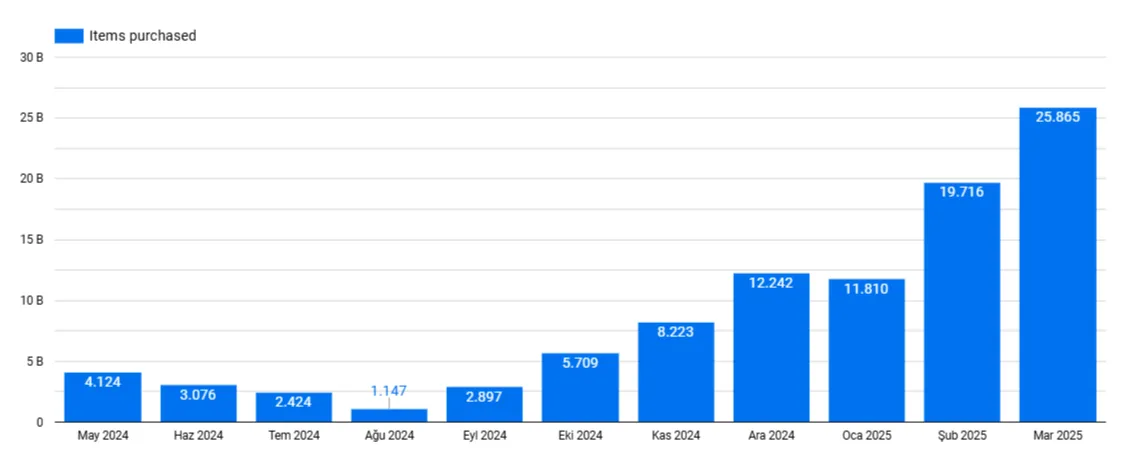Select the Oca 2025 bar showing 11.810
Viewport: 1135px width, 476px height.
[x=866, y=350]
